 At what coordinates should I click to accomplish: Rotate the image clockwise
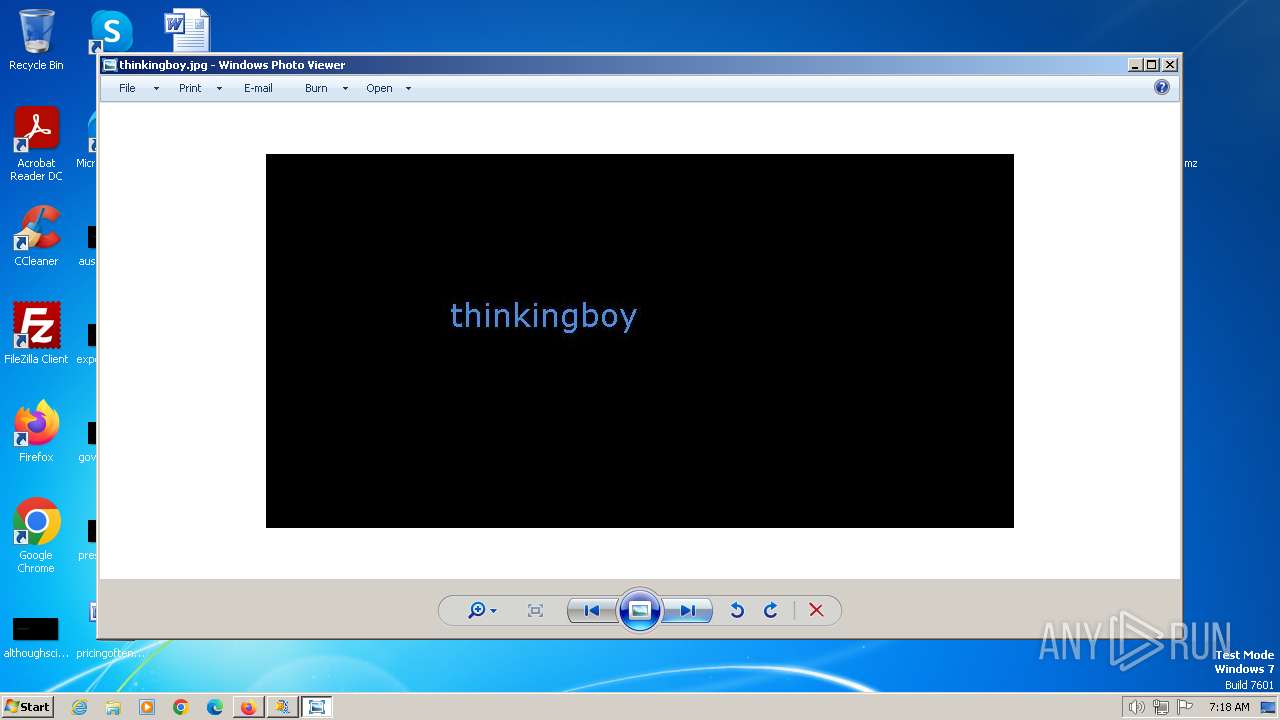[771, 610]
